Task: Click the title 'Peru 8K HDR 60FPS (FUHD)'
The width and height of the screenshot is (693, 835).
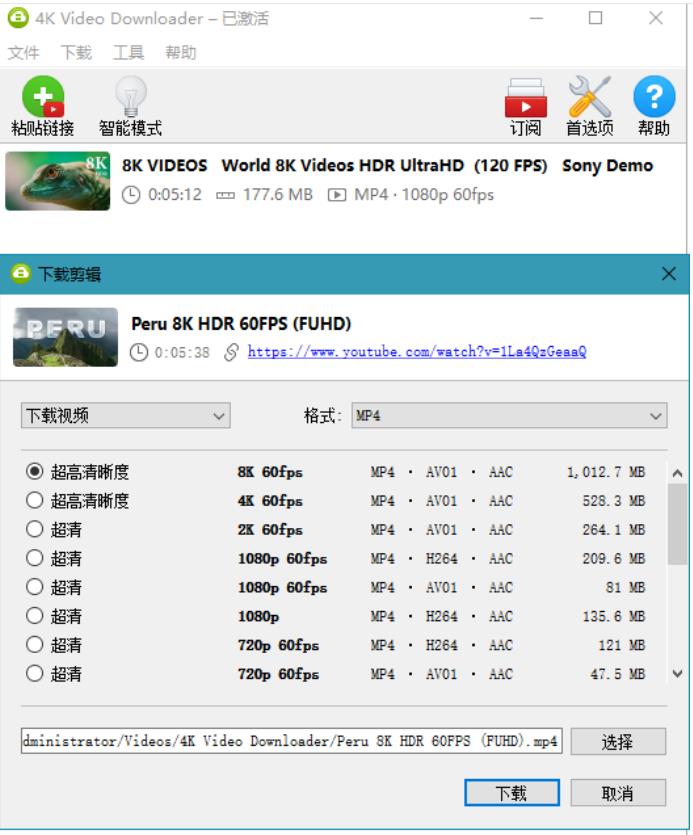Action: 241,323
